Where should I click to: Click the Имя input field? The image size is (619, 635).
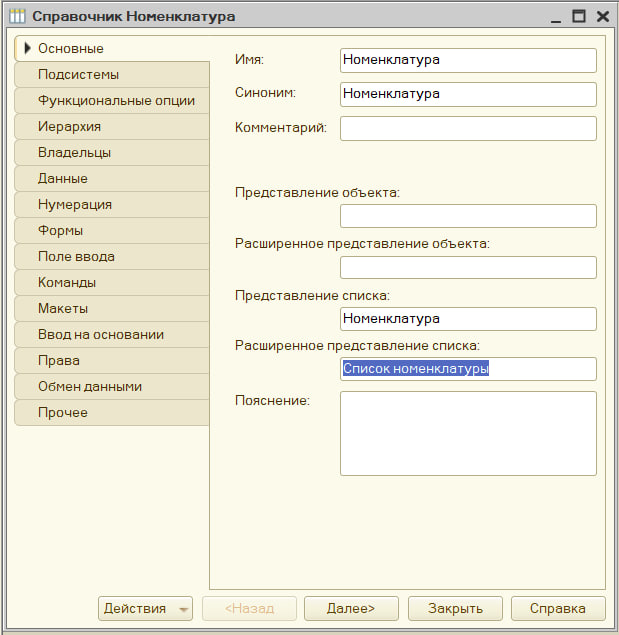[x=468, y=60]
